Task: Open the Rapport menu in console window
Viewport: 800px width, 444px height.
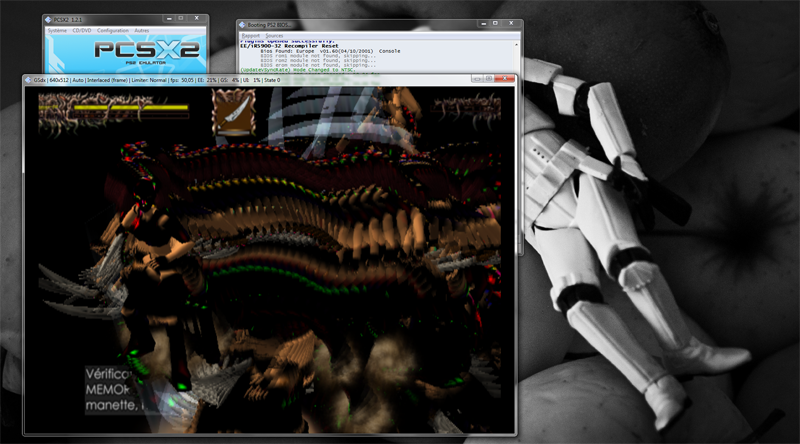Action: pyautogui.click(x=251, y=36)
